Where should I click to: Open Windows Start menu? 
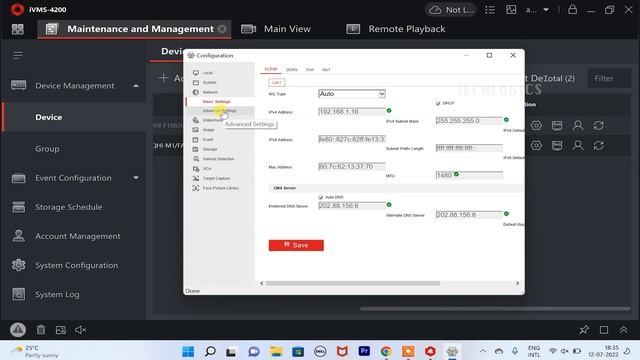coord(188,351)
